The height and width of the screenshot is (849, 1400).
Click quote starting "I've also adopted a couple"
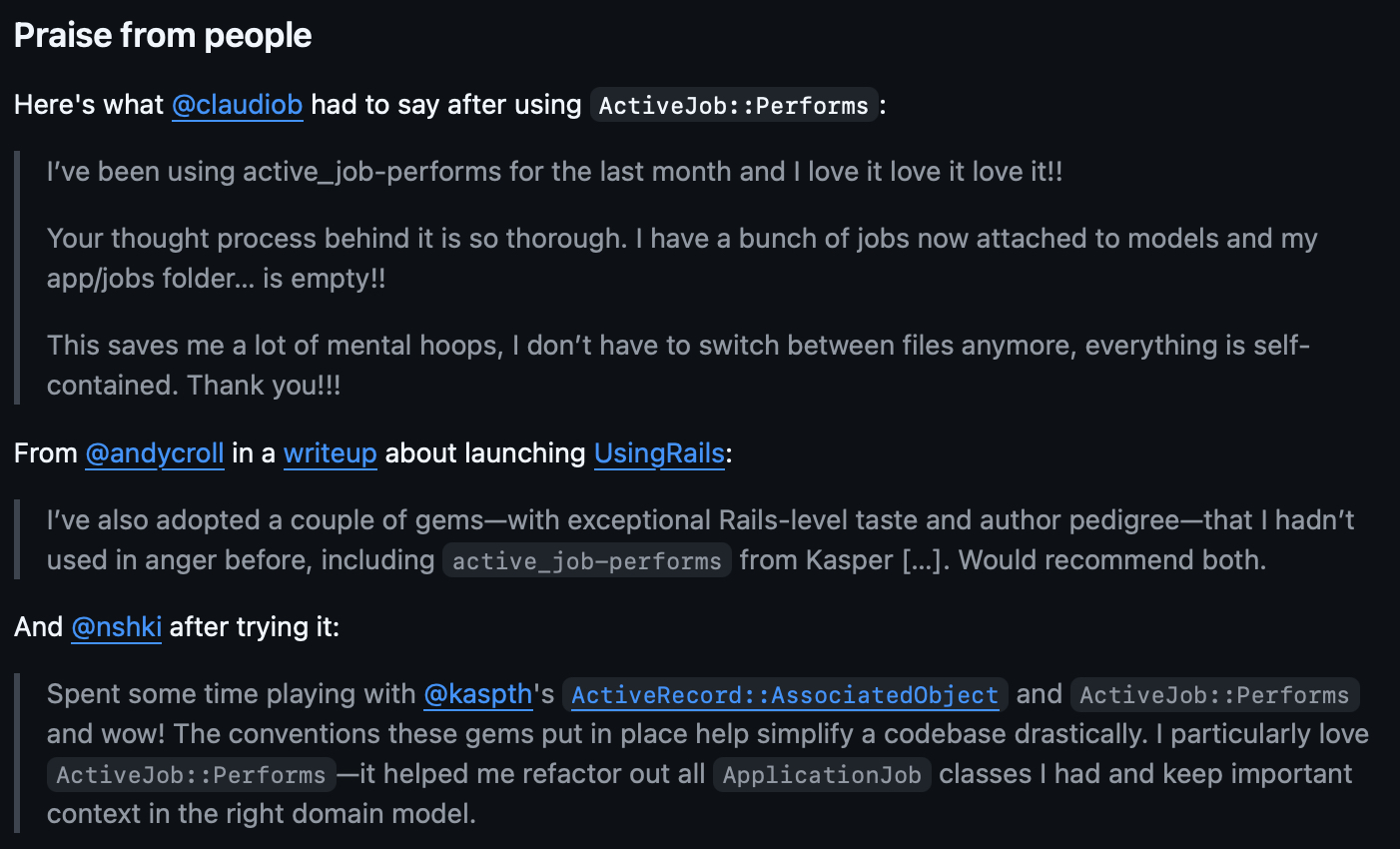click(x=700, y=520)
